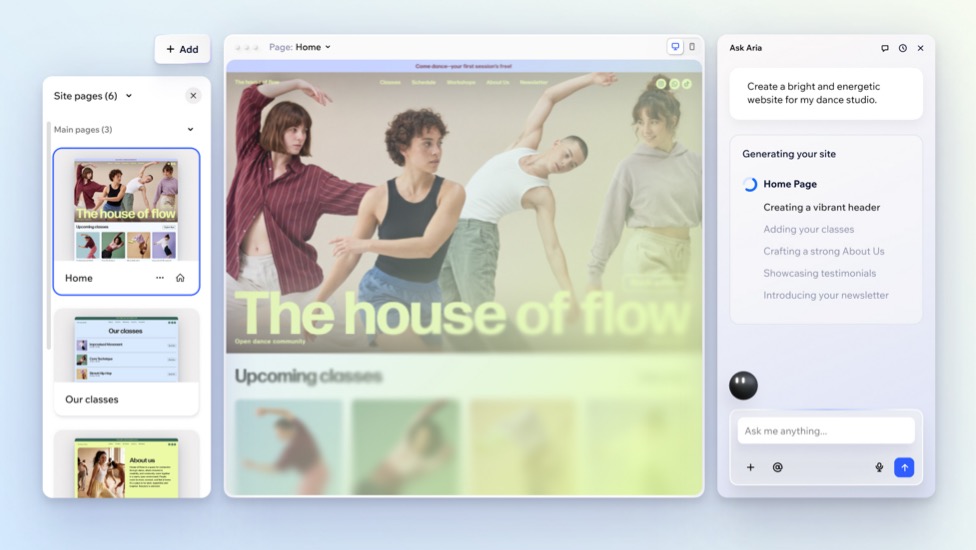The height and width of the screenshot is (550, 976).
Task: Click the Classes nav link in site header
Action: [390, 82]
